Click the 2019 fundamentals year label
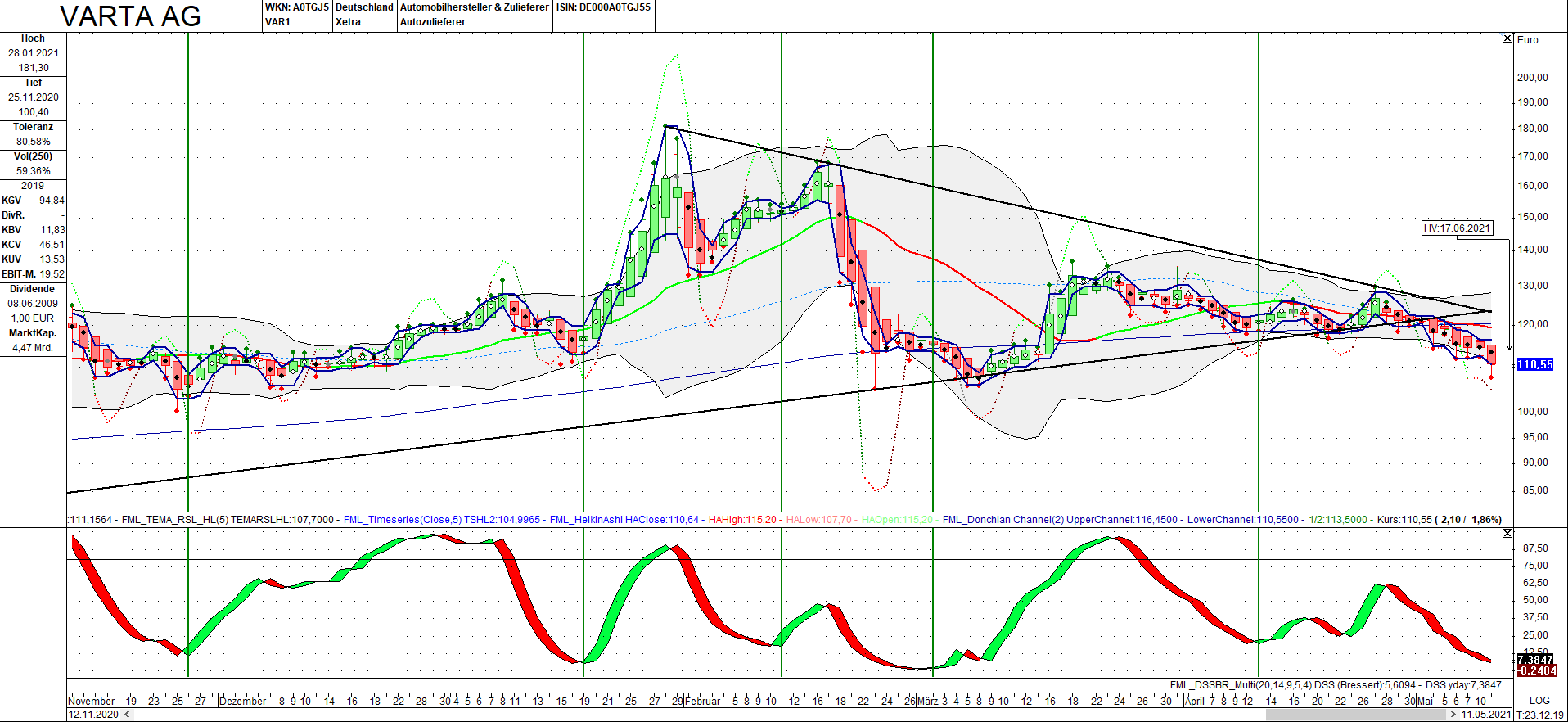1568x722 pixels. pyautogui.click(x=33, y=186)
